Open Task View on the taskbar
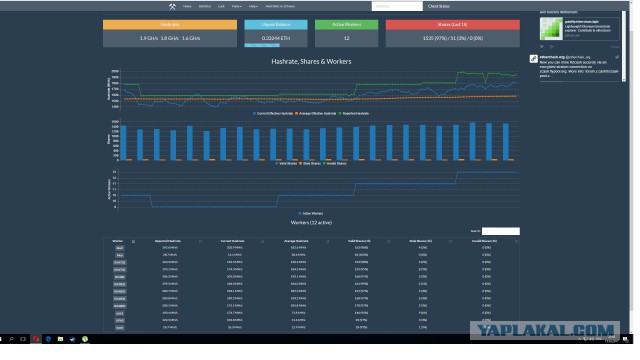The height and width of the screenshot is (360, 640). (x=23, y=339)
